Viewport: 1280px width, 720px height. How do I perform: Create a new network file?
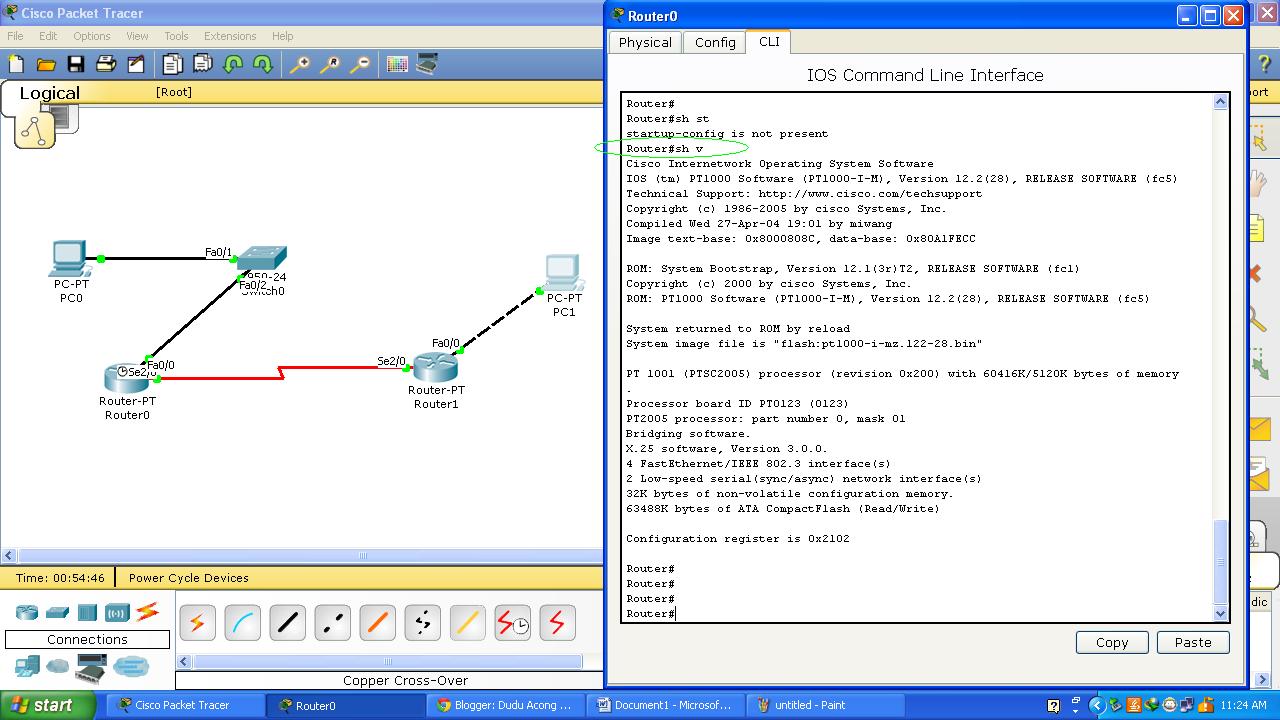[x=16, y=64]
